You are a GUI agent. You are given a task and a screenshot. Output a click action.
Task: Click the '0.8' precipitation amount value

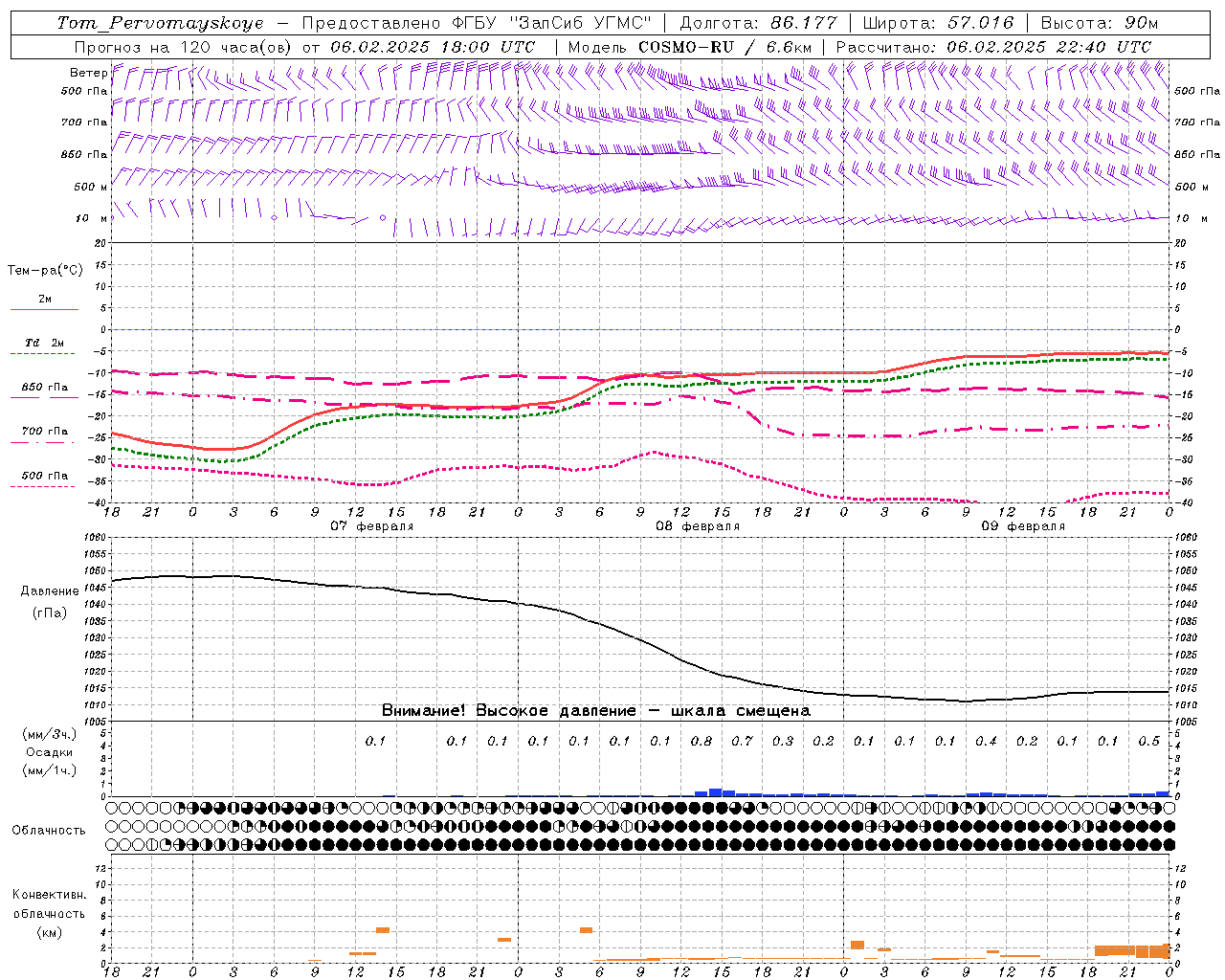[702, 741]
